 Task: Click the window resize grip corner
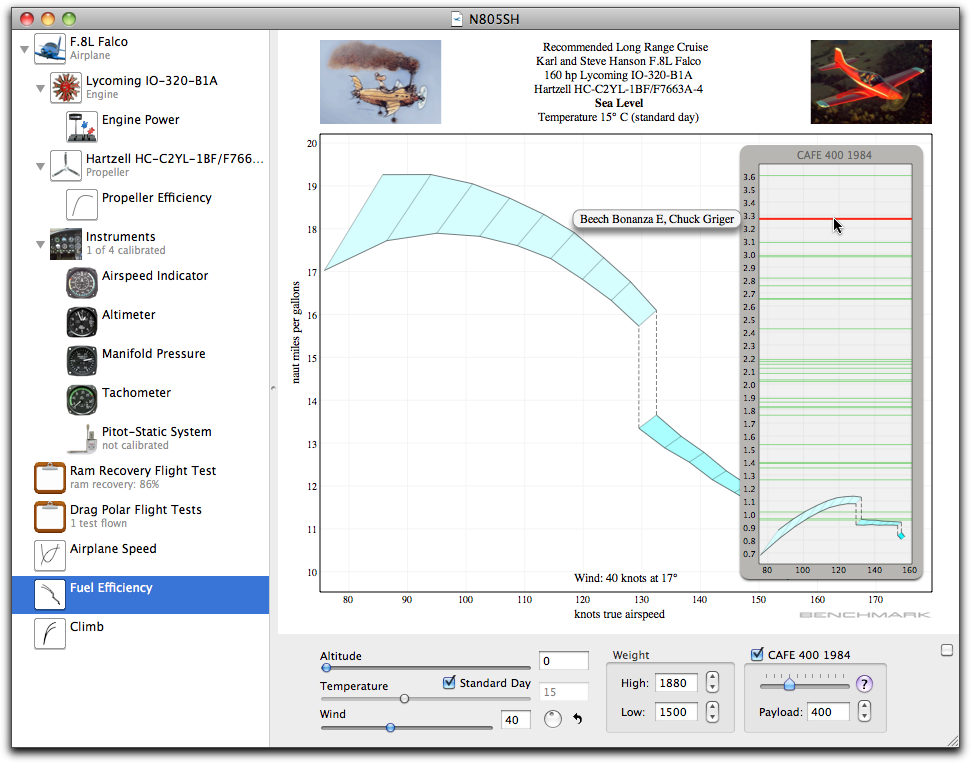pos(952,740)
